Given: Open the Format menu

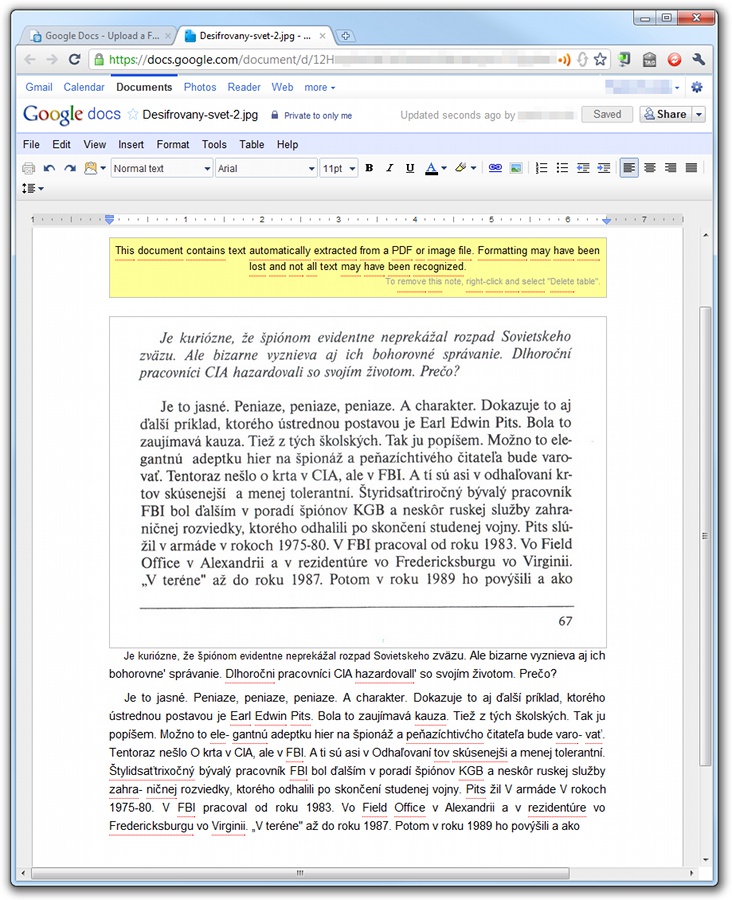Looking at the screenshot, I should [172, 144].
